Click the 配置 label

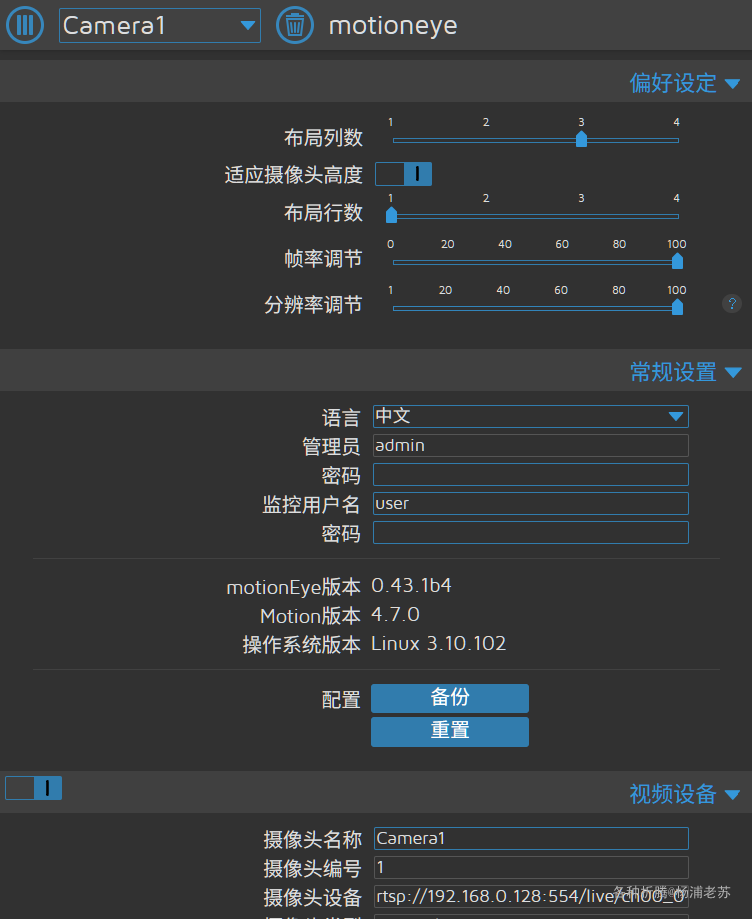341,700
